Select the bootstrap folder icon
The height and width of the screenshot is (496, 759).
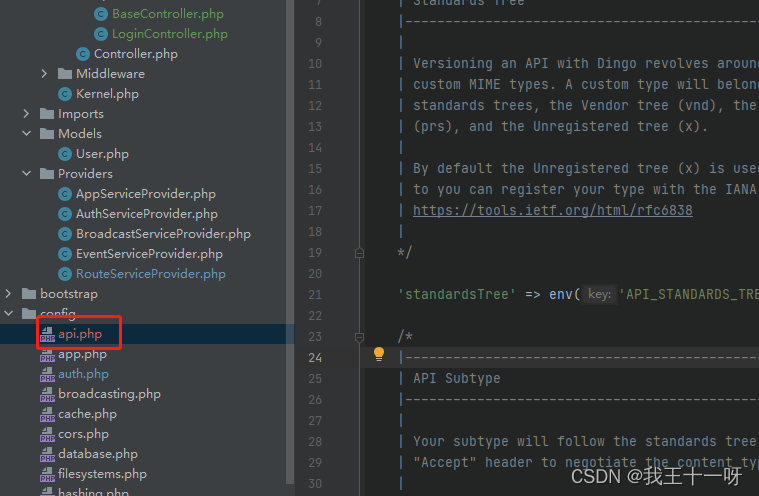[29, 294]
